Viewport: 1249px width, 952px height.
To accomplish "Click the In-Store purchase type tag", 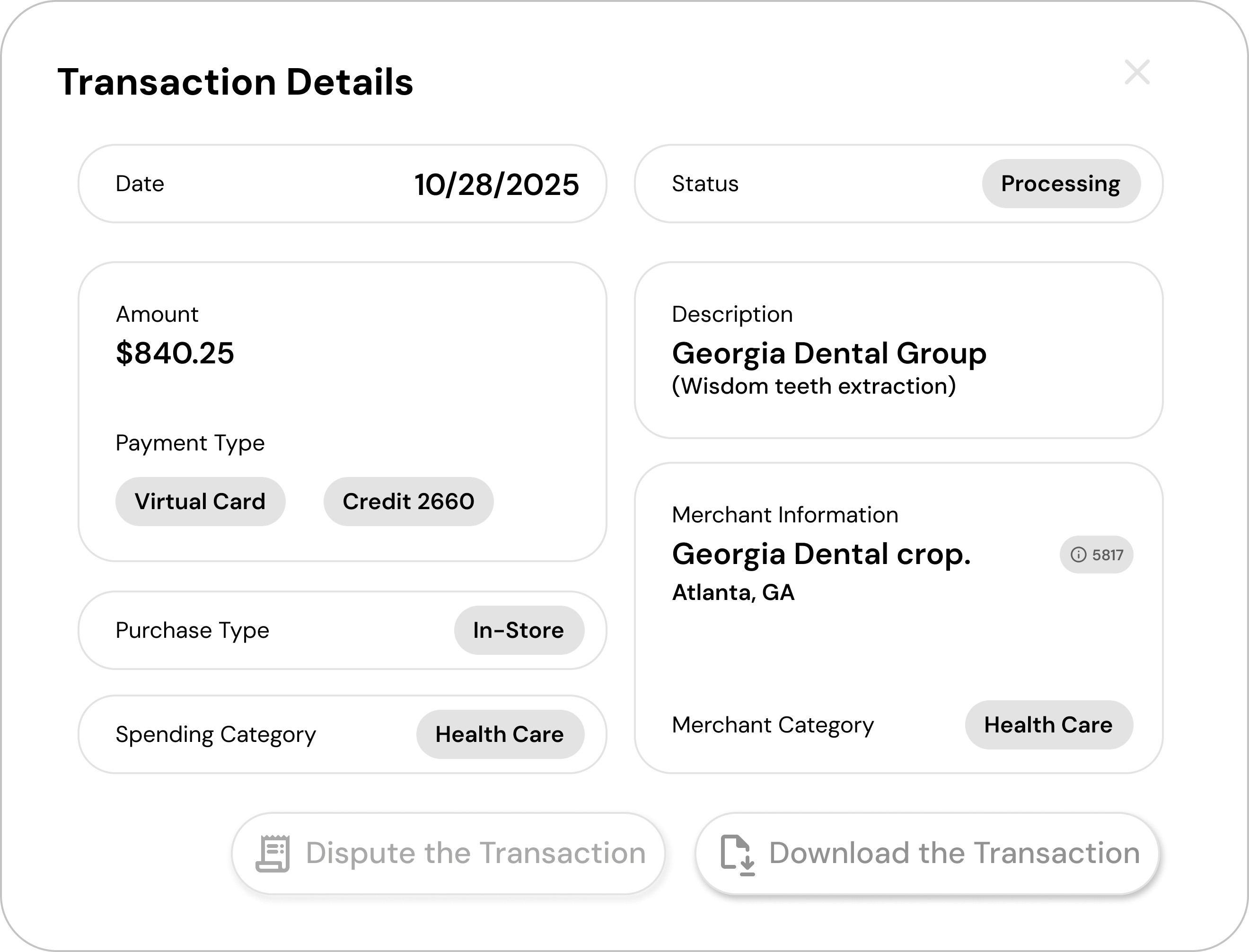I will tap(519, 630).
